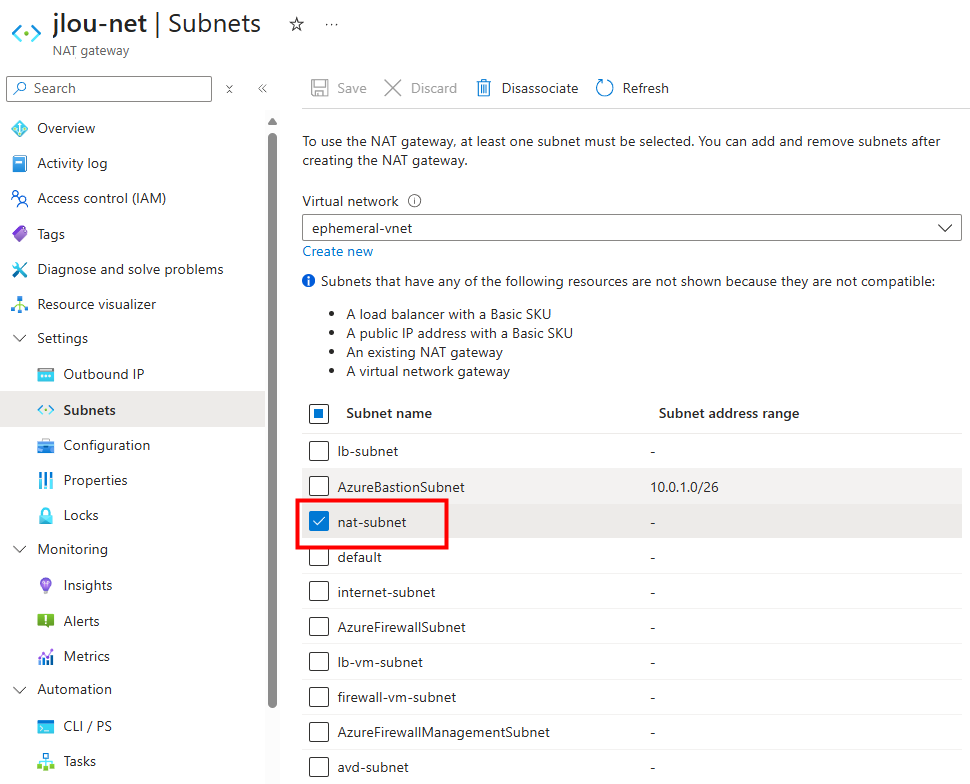Image resolution: width=970 pixels, height=784 pixels.
Task: Click the Discard button label
Action: pos(434,88)
